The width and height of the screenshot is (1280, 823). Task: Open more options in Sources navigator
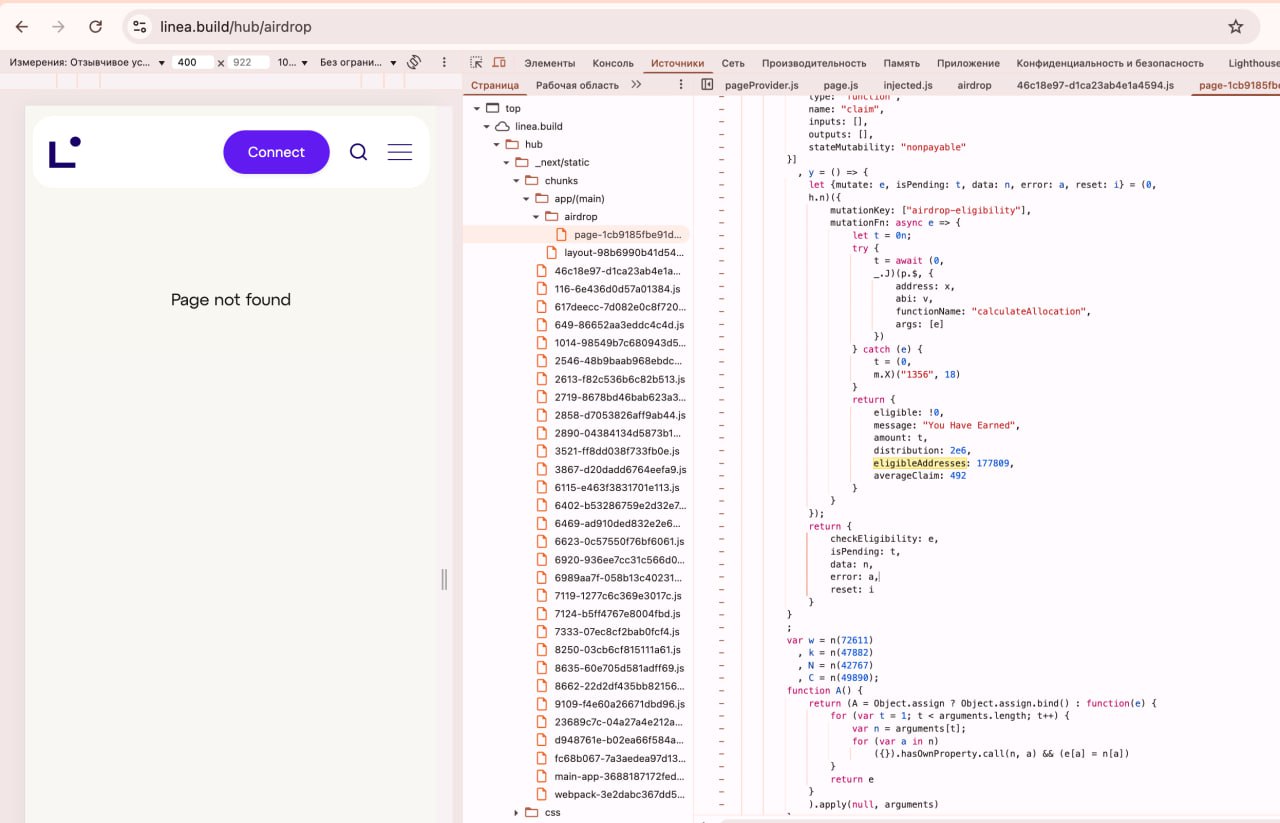[x=681, y=85]
